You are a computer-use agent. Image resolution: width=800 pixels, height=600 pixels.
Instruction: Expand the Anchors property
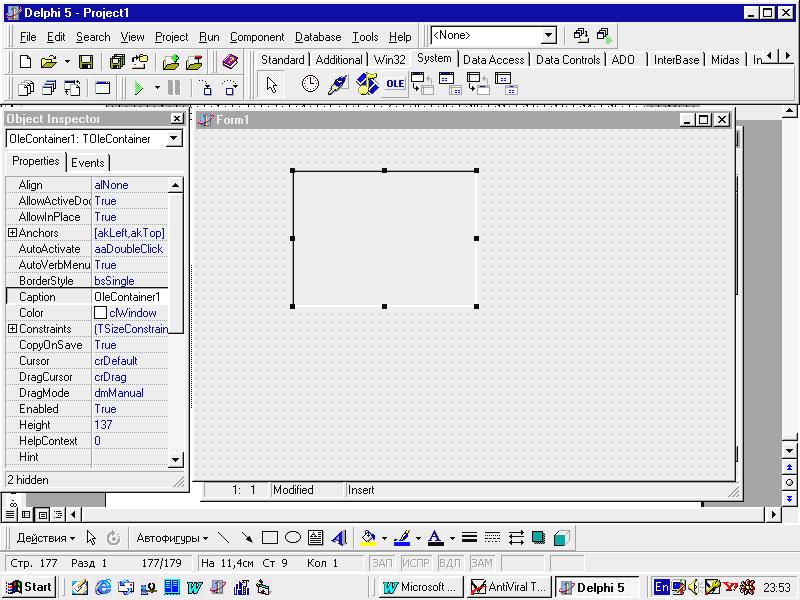point(12,233)
